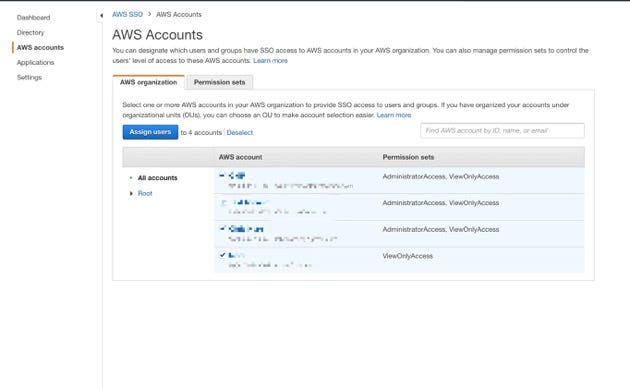Click the AWS Accounts page heading
The image size is (630, 389).
point(158,35)
